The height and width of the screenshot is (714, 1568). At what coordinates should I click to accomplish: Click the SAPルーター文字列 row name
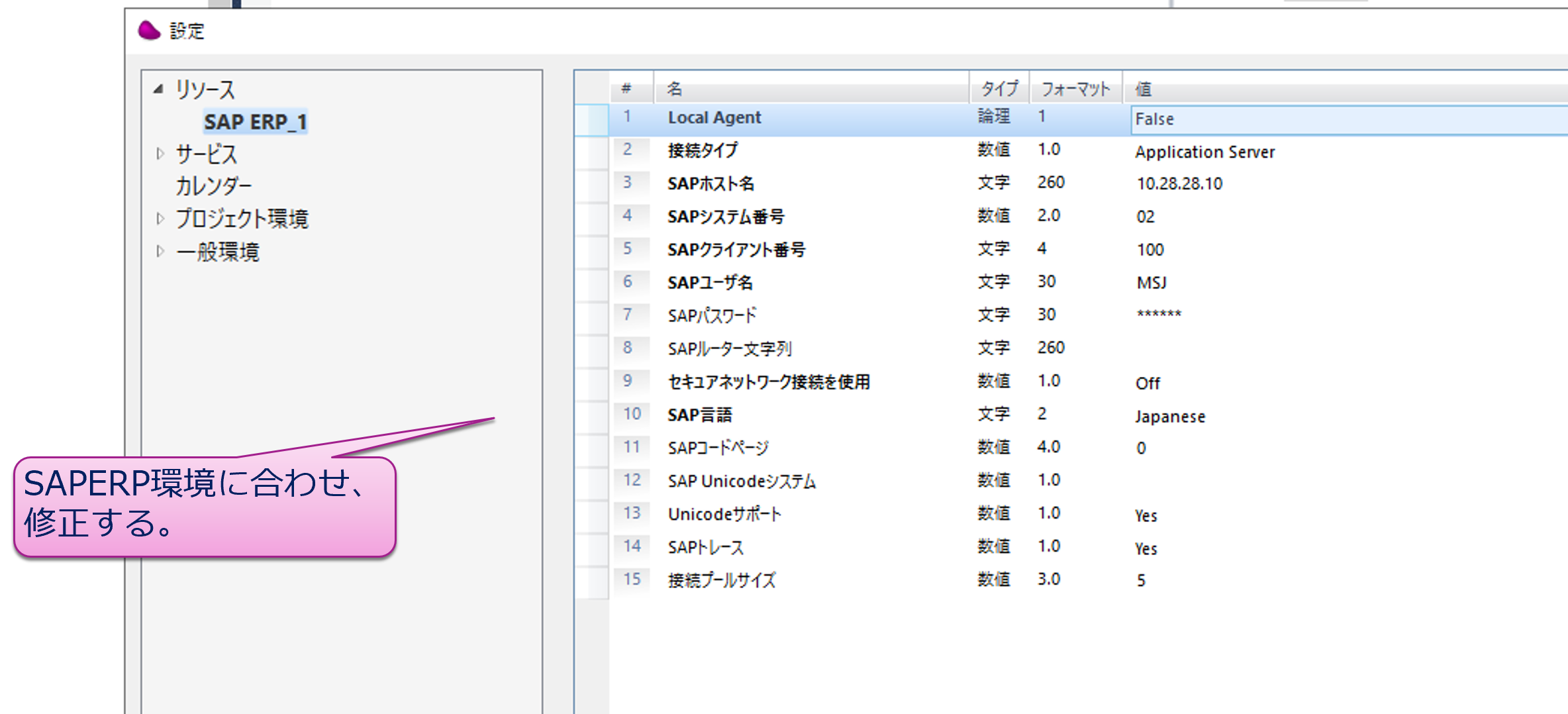[730, 349]
